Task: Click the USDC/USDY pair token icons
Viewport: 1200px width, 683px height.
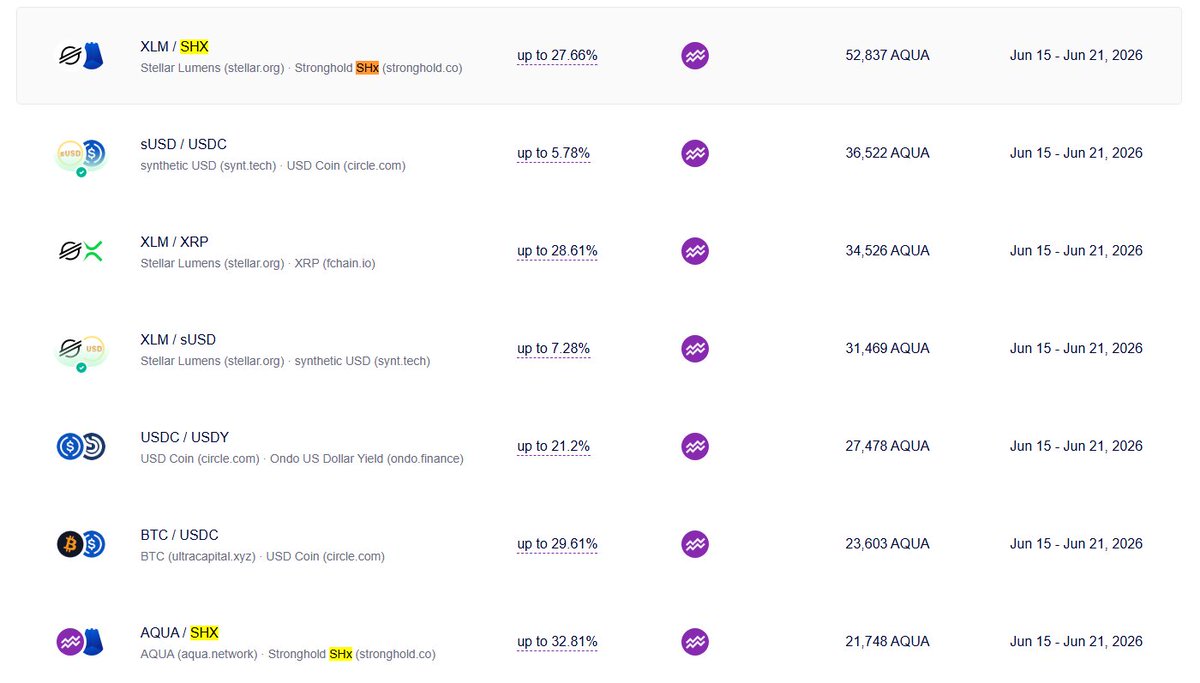Action: pos(80,446)
